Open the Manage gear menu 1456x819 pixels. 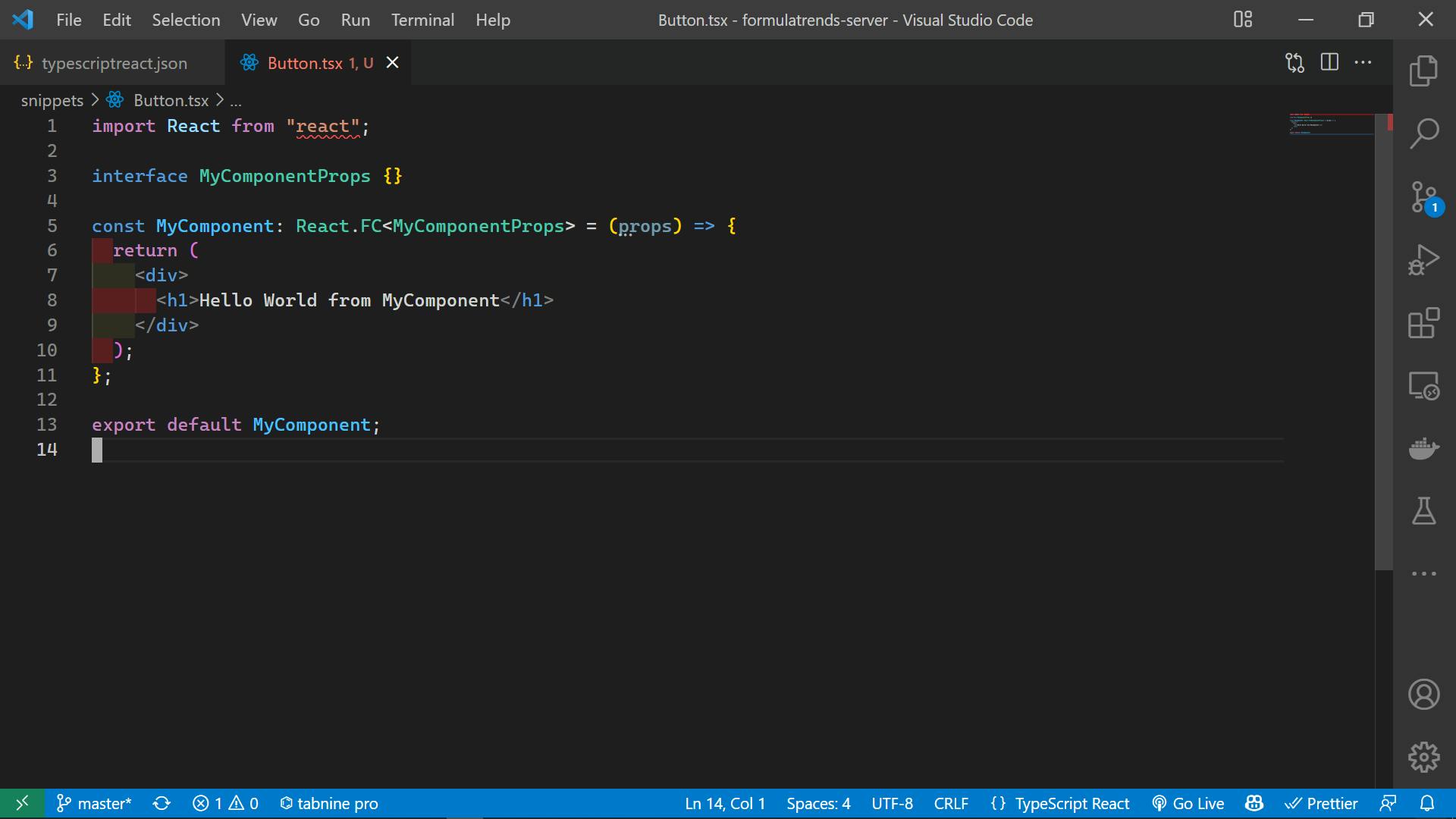1423,757
